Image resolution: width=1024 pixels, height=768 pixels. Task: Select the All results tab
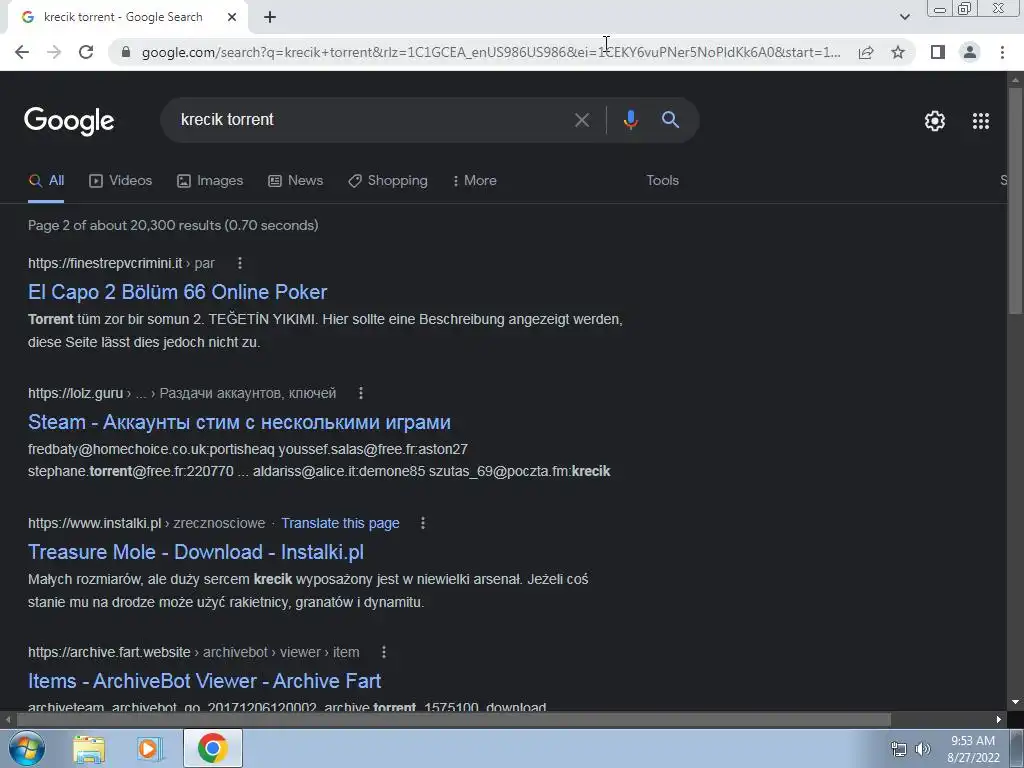[x=46, y=181]
